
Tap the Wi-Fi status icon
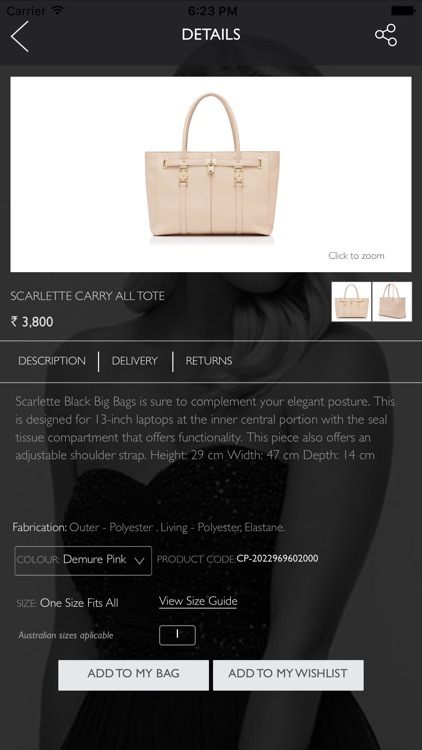58,10
